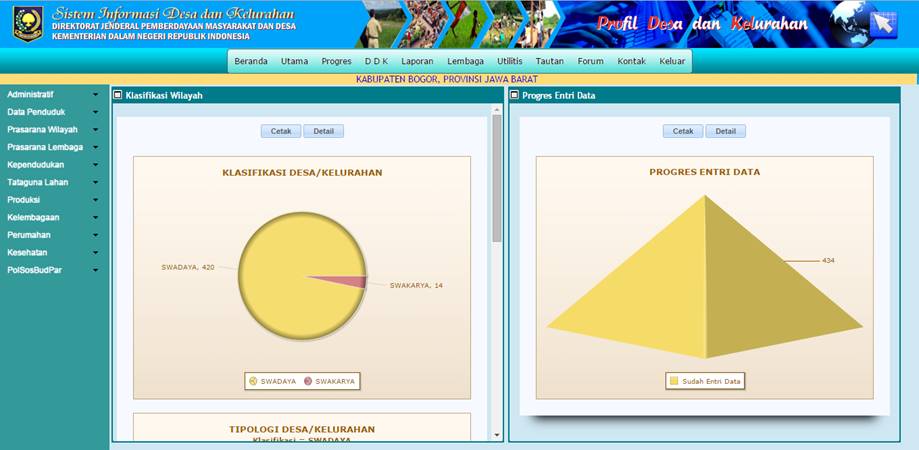Click the 'SWAKARYA, 14' pie label
919x450 pixels.
[x=416, y=285]
